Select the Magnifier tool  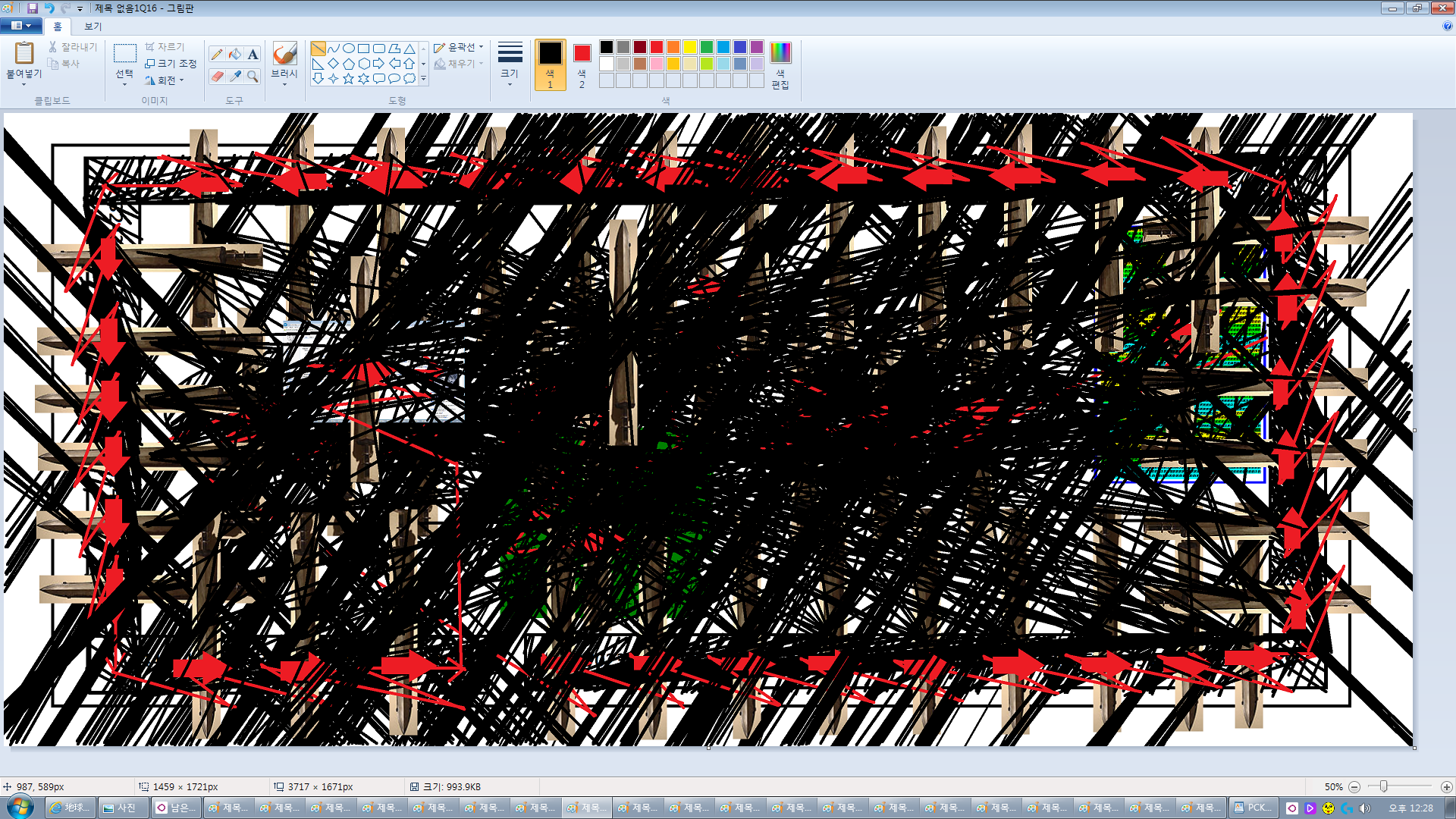(x=253, y=76)
